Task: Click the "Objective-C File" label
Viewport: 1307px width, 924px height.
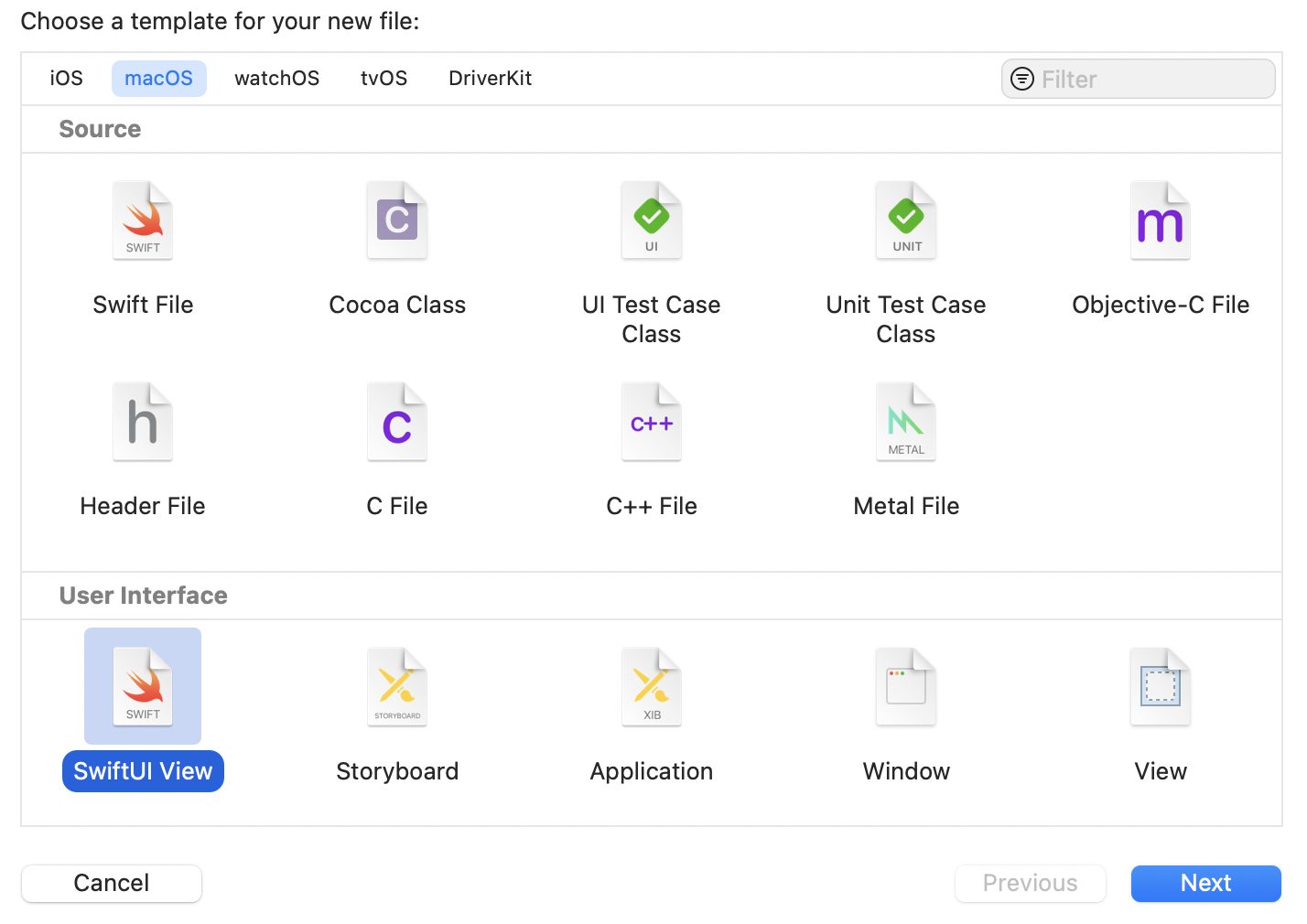Action: [x=1161, y=305]
